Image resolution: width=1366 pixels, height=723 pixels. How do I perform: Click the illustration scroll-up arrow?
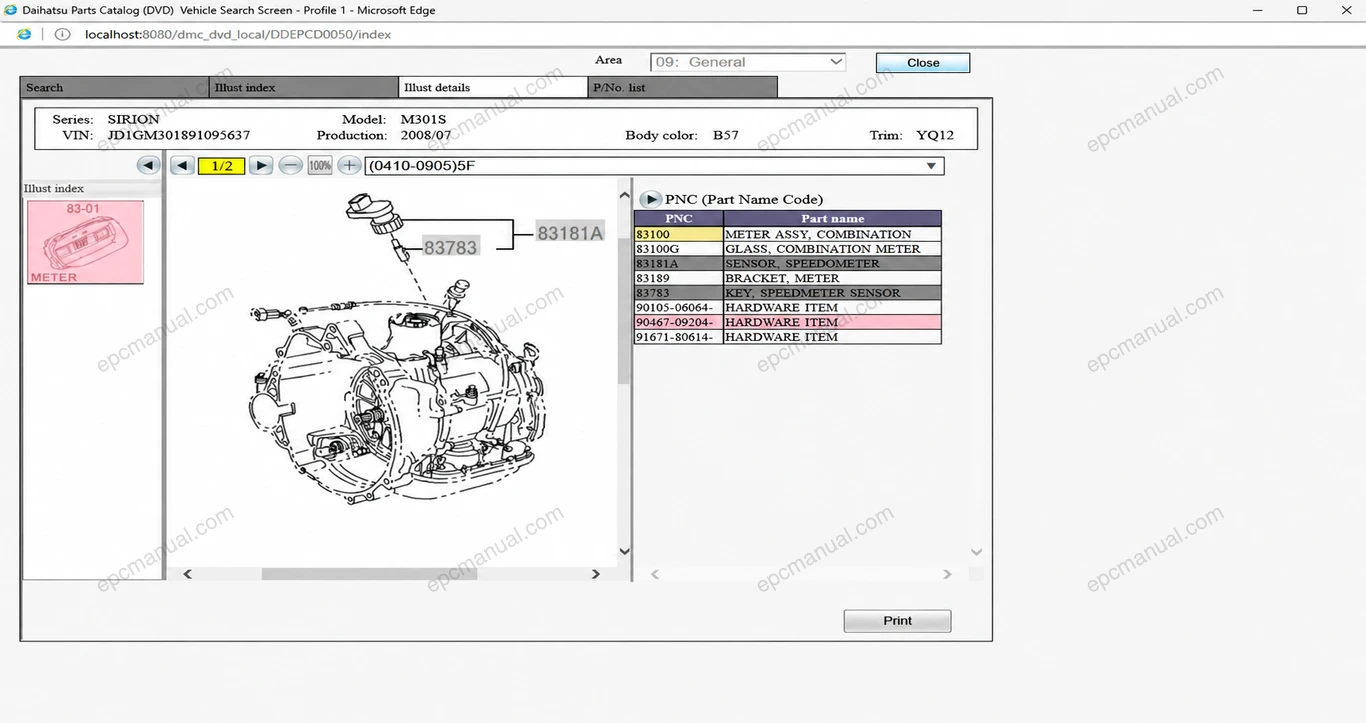tap(625, 195)
